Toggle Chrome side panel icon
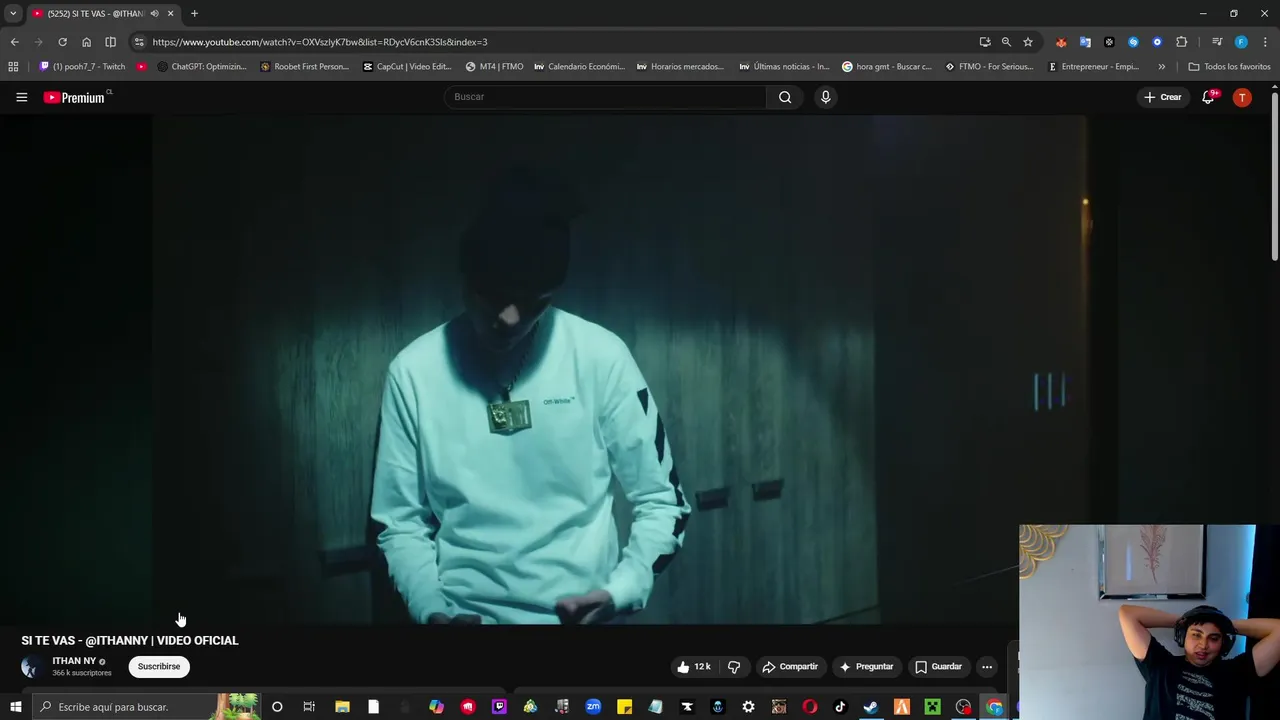Viewport: 1280px width, 720px height. [110, 42]
